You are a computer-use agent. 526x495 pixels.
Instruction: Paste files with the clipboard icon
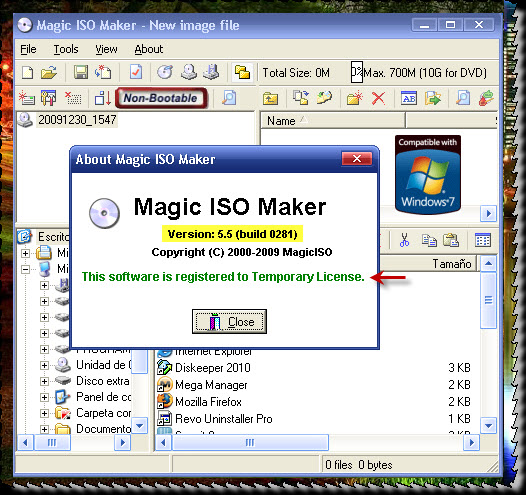tap(451, 240)
